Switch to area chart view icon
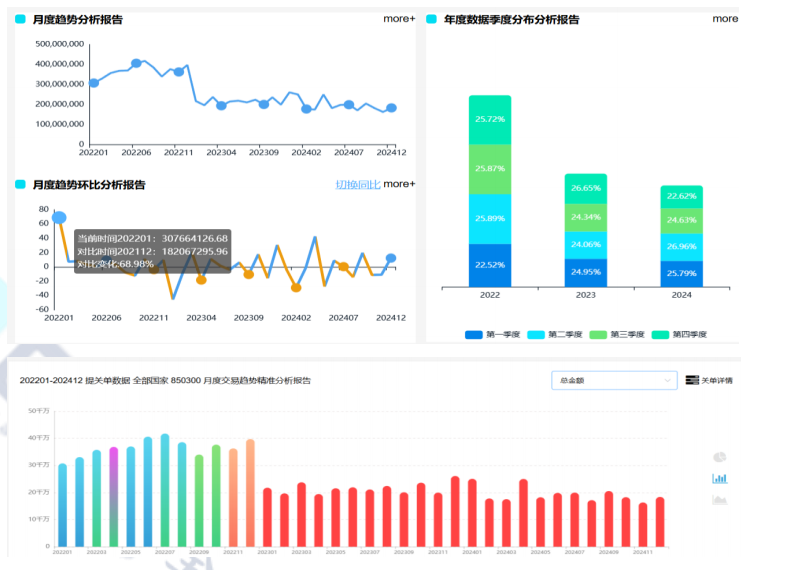The image size is (786, 570). 719,499
